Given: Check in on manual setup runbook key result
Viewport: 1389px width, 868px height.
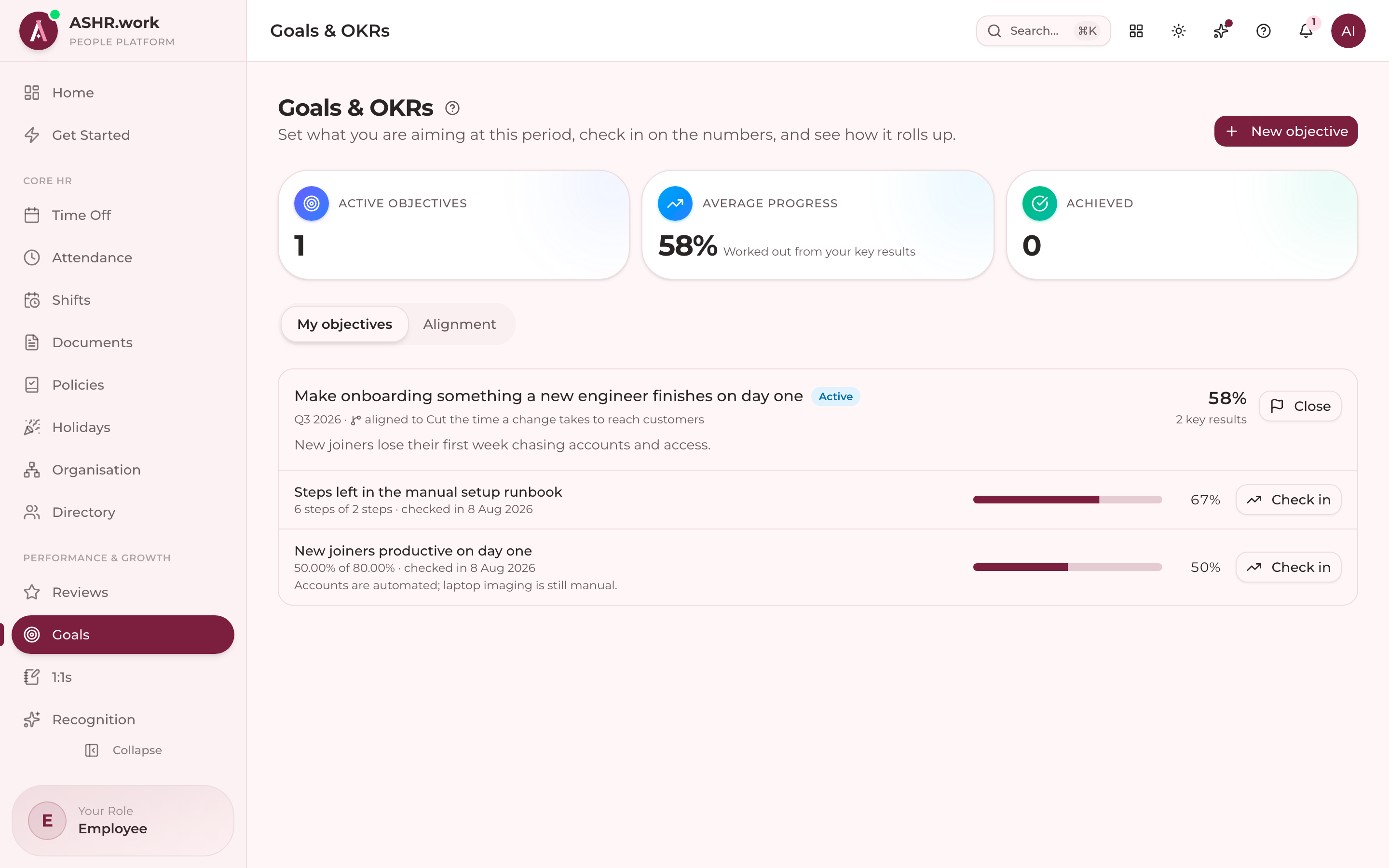Looking at the screenshot, I should (x=1288, y=500).
